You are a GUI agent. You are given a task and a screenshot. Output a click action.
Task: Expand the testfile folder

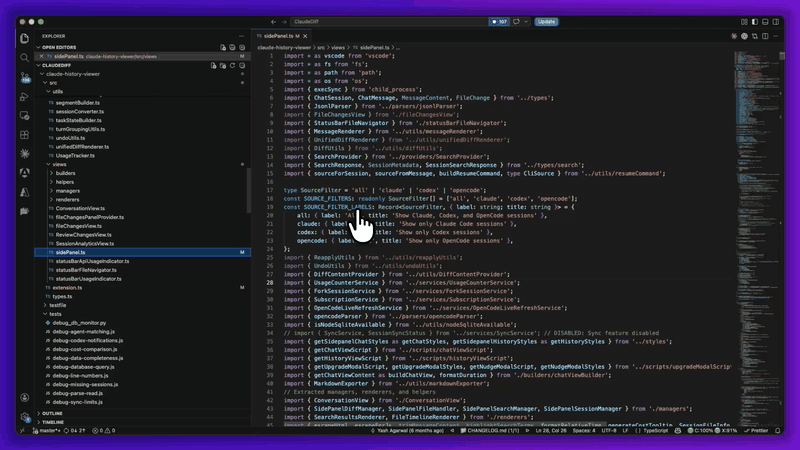point(45,305)
